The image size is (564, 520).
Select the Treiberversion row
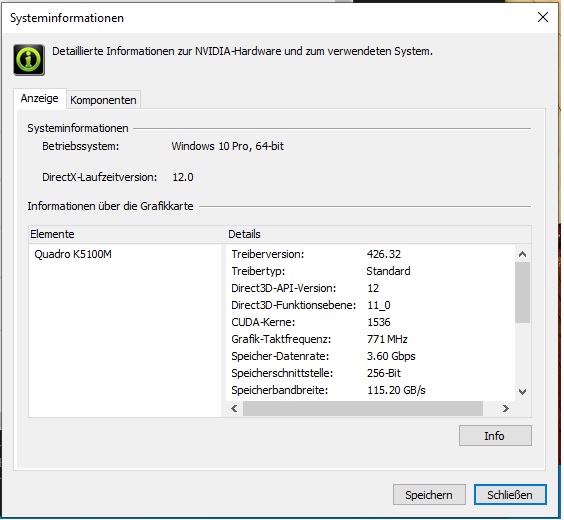[370, 254]
